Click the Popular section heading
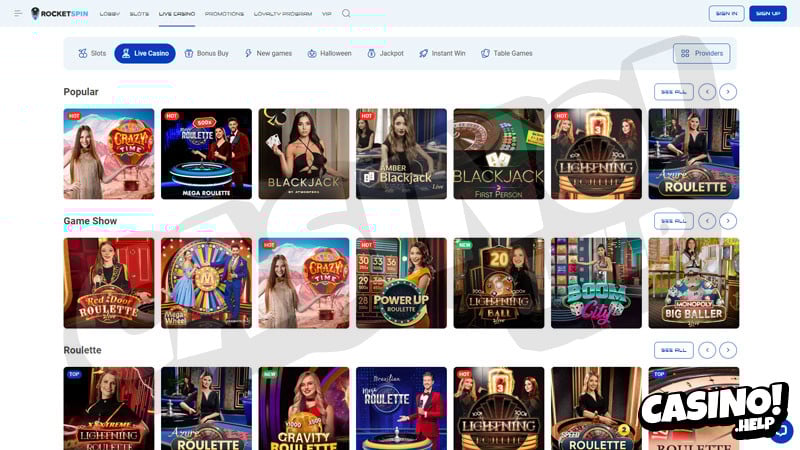800x450 pixels. [x=81, y=92]
